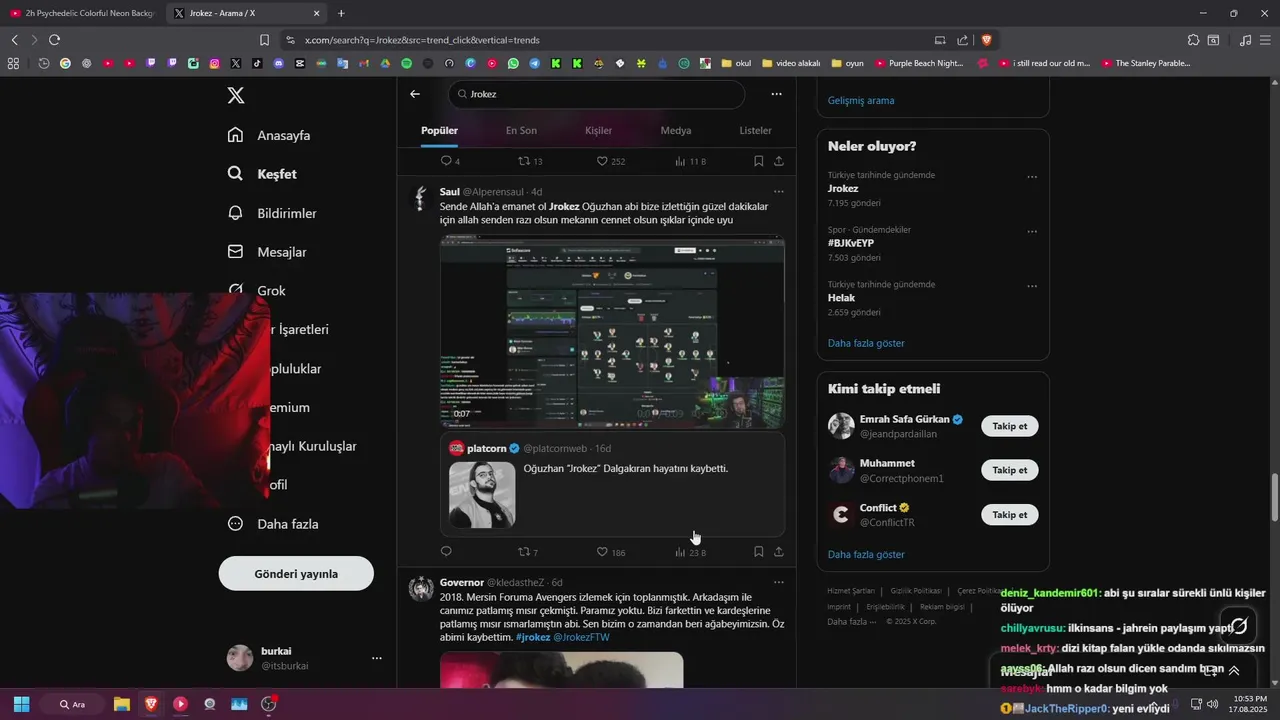Open okul bookmarks folder
Screen dimensions: 1280x720
point(736,63)
